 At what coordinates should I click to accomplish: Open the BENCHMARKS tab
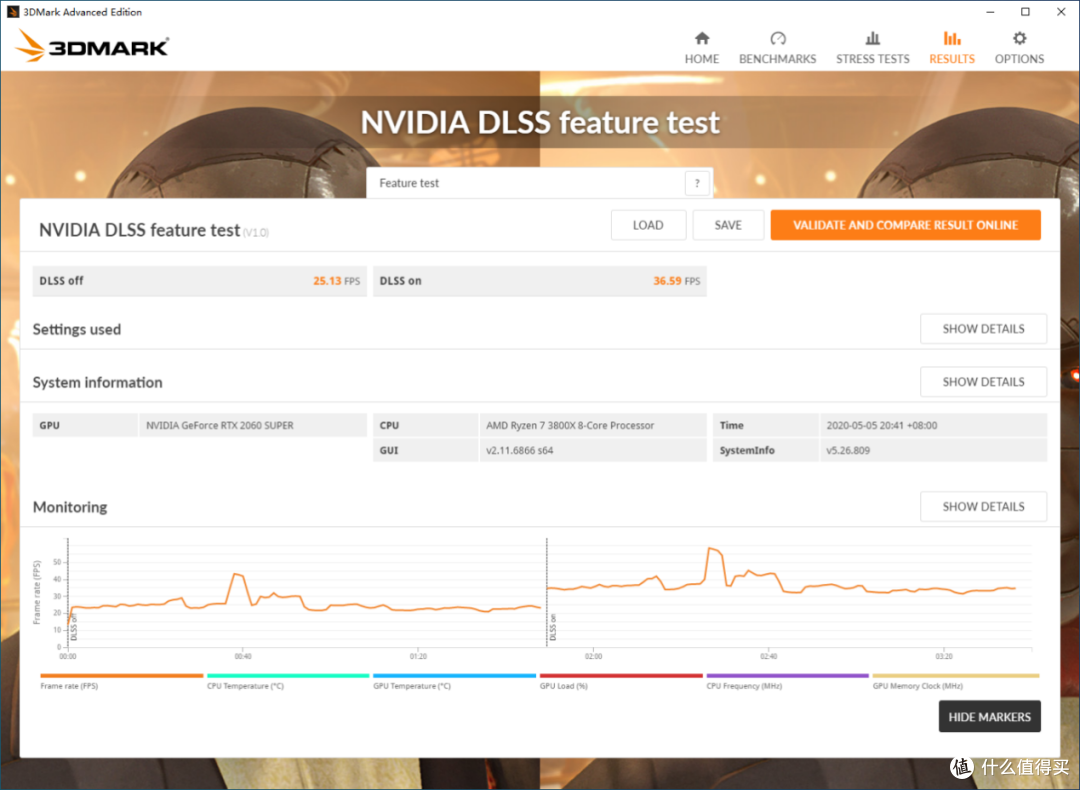coord(777,48)
